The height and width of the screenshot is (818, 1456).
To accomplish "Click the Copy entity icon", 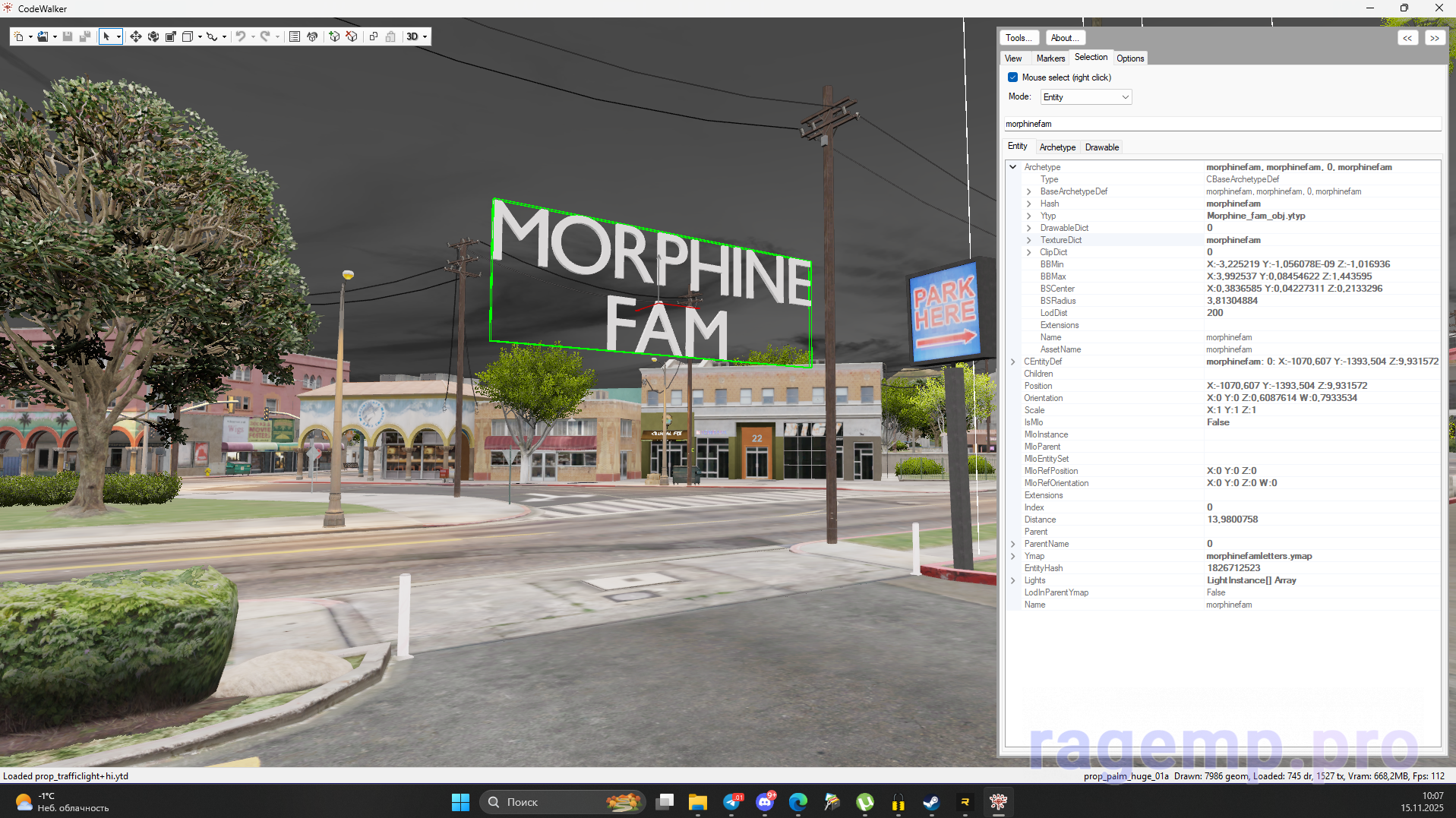I will coord(374,36).
